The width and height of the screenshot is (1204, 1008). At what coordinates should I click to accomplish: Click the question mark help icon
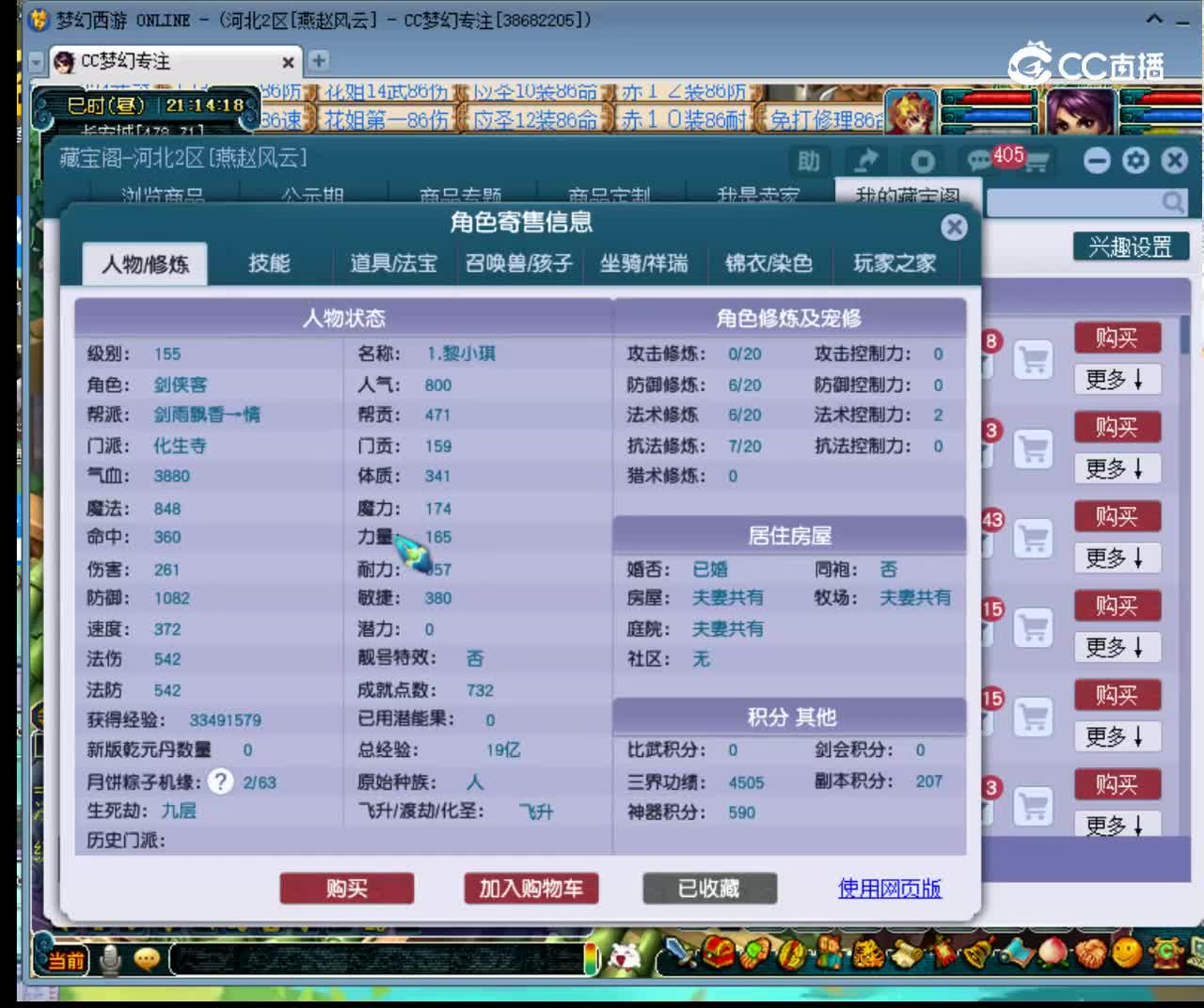[x=220, y=781]
